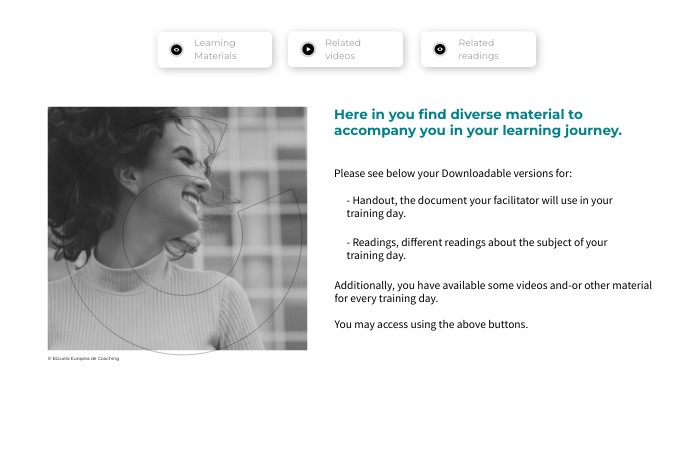Open the Related videos button
This screenshot has width=676, height=450.
(345, 49)
